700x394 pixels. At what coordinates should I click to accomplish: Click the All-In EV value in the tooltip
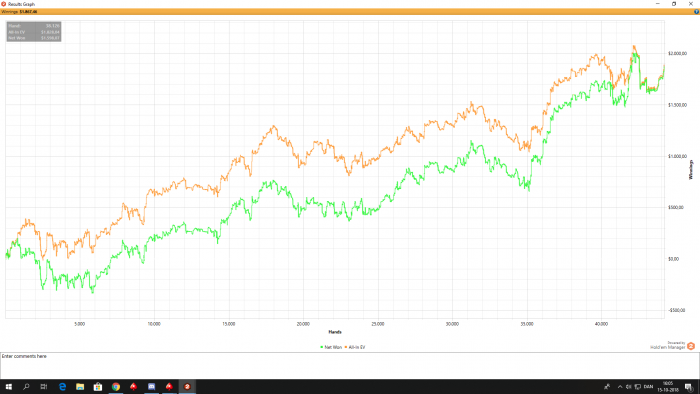[50, 32]
